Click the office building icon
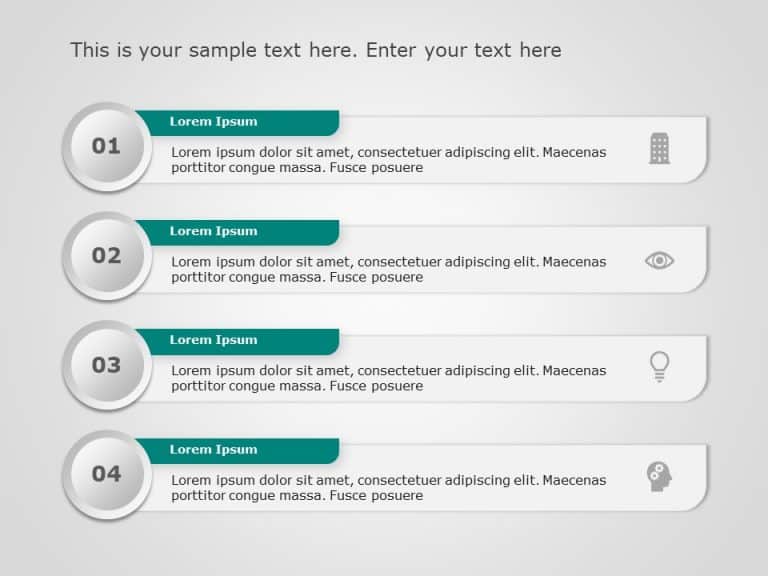The image size is (768, 576). click(659, 148)
